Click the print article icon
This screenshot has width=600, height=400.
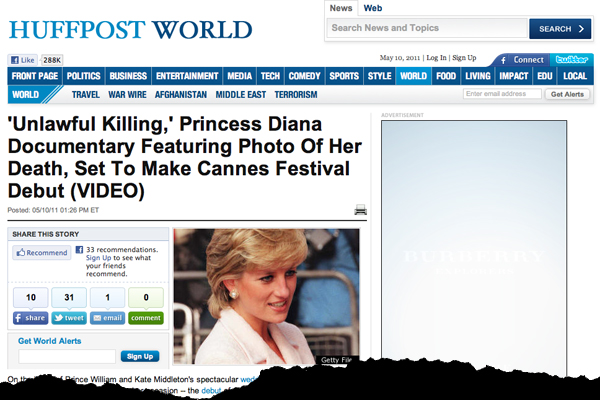point(360,210)
